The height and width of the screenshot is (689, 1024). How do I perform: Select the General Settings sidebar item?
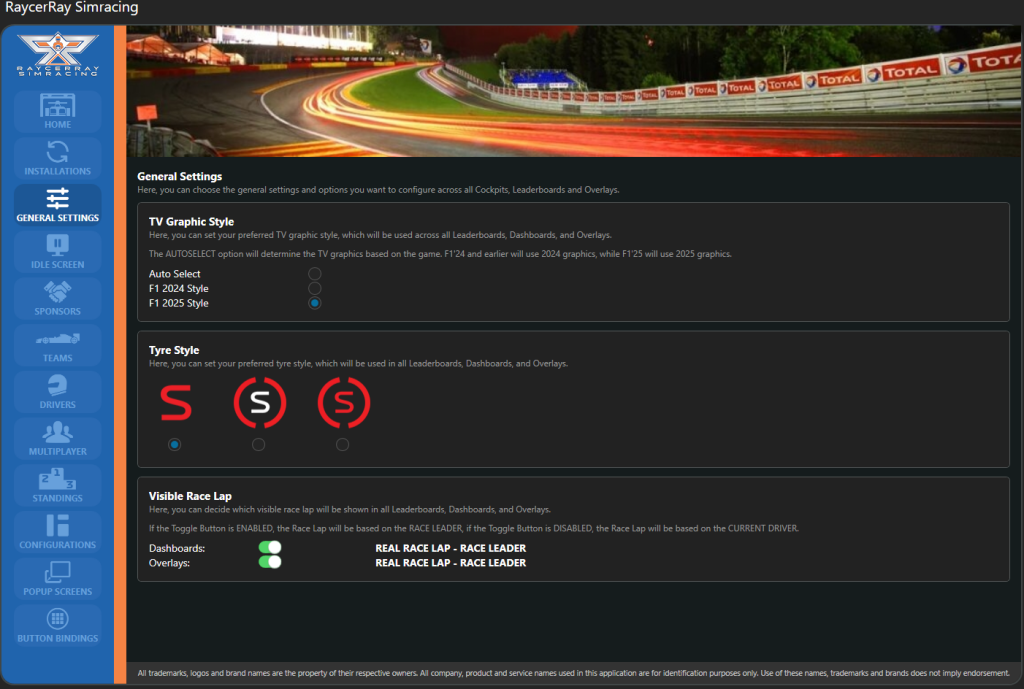(x=57, y=205)
